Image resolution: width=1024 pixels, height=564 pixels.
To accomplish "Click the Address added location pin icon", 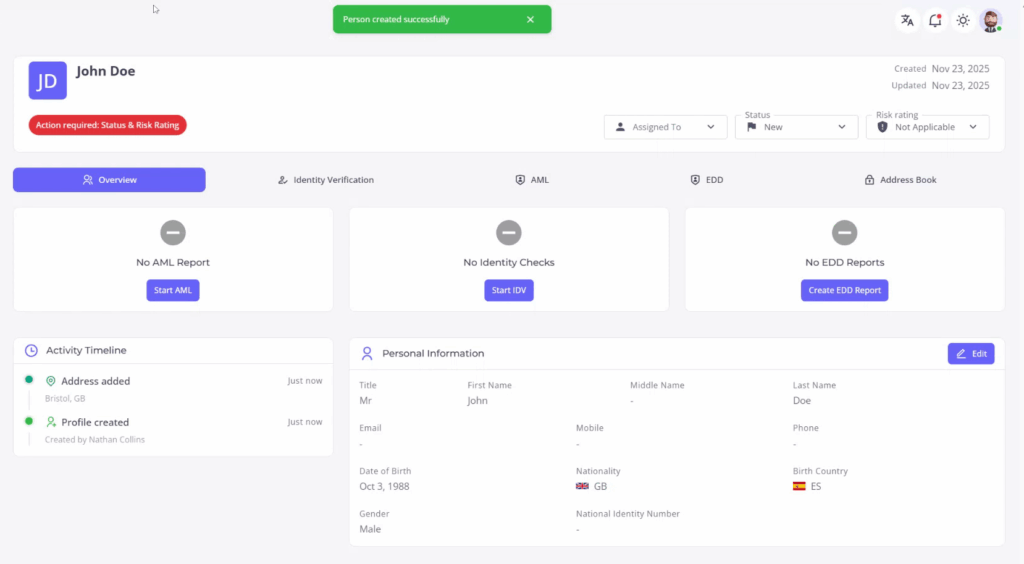I will 51,381.
